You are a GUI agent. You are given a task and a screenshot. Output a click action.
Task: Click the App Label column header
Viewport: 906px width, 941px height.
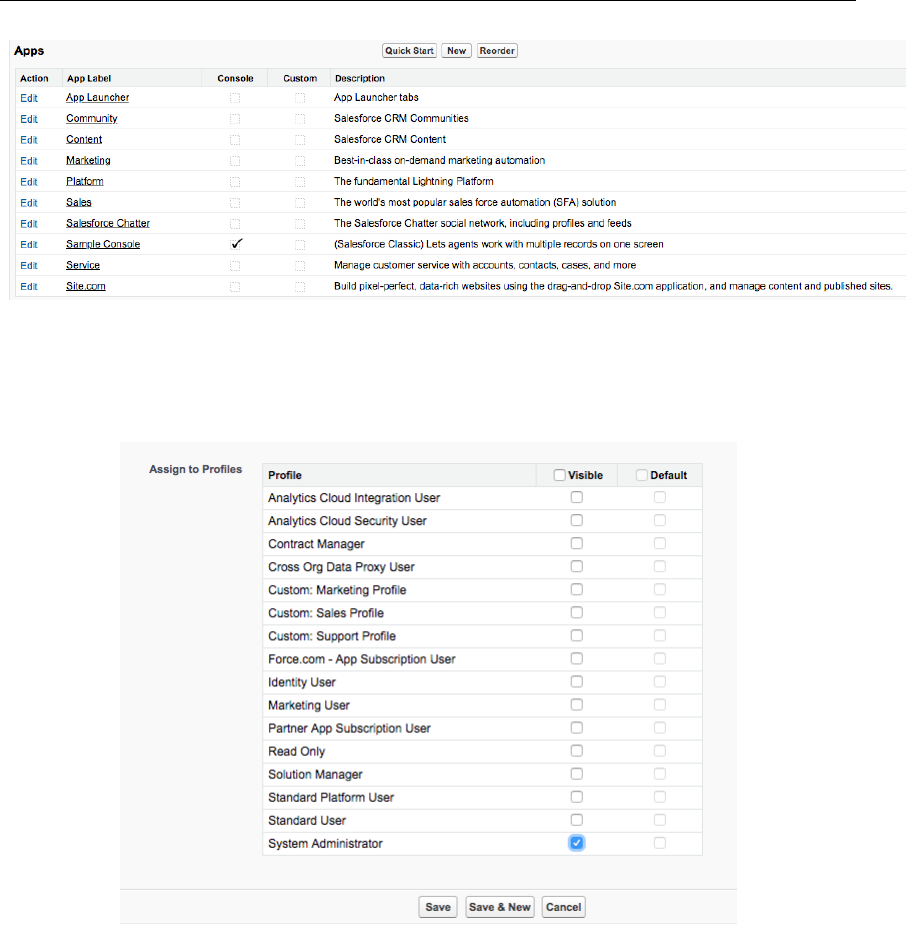(x=89, y=78)
